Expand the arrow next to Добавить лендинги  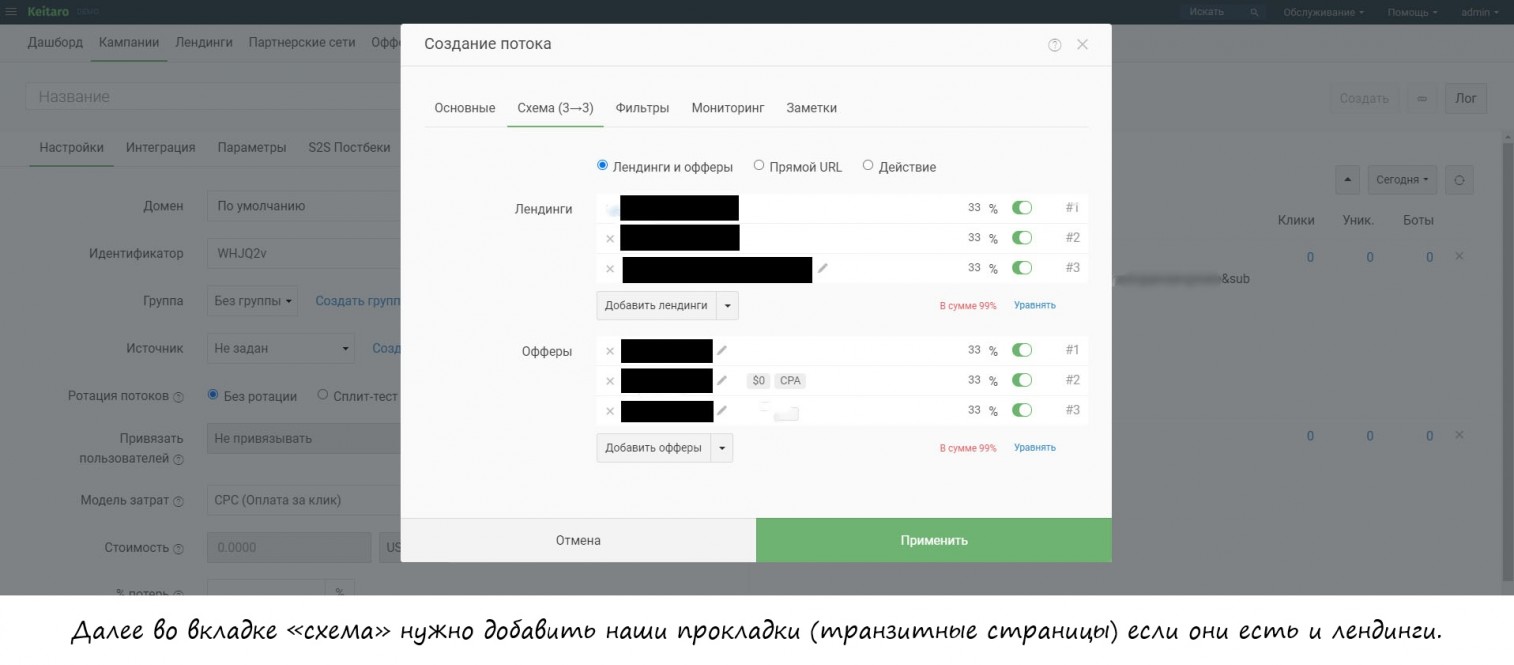point(727,305)
